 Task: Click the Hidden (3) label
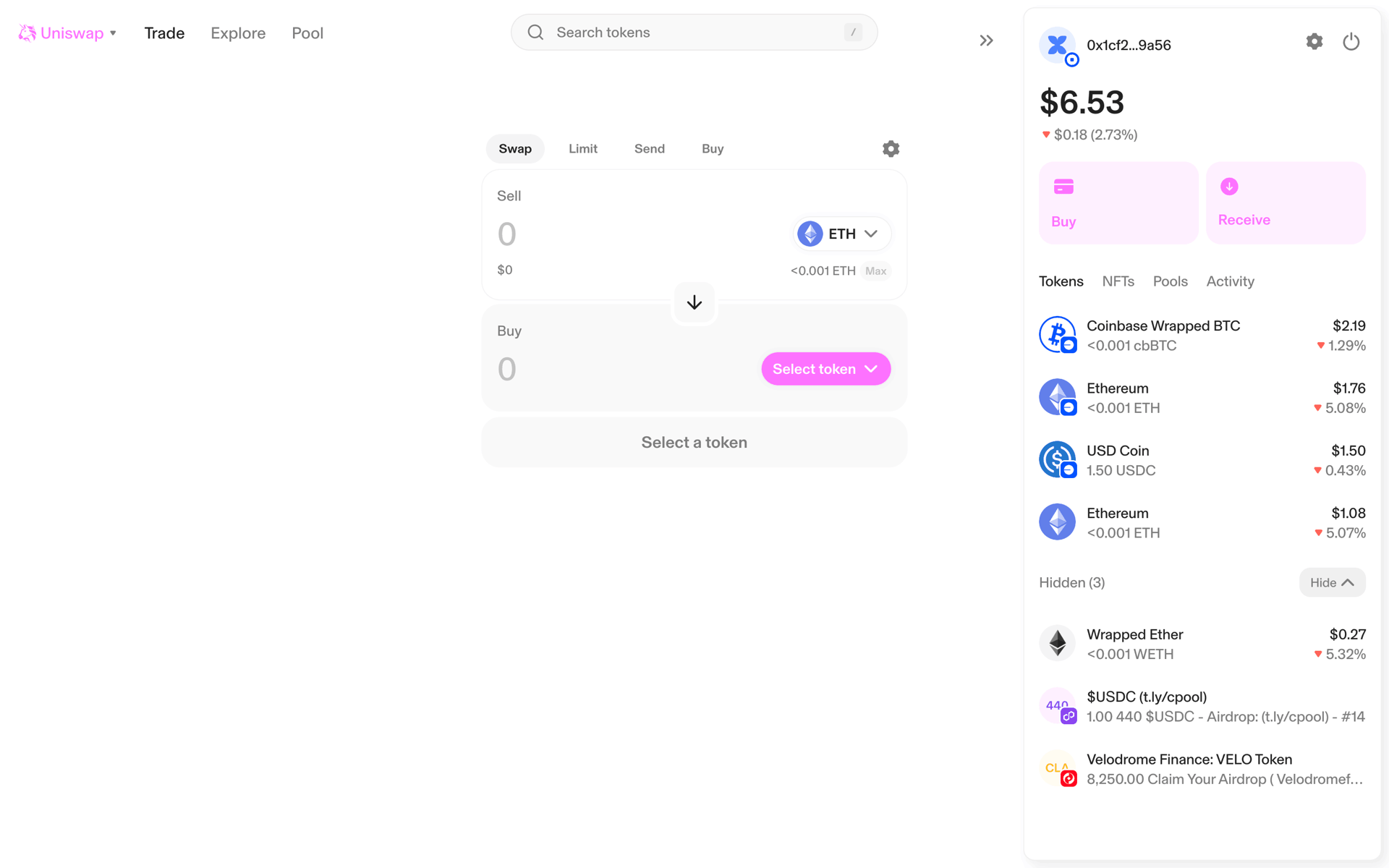point(1072,582)
